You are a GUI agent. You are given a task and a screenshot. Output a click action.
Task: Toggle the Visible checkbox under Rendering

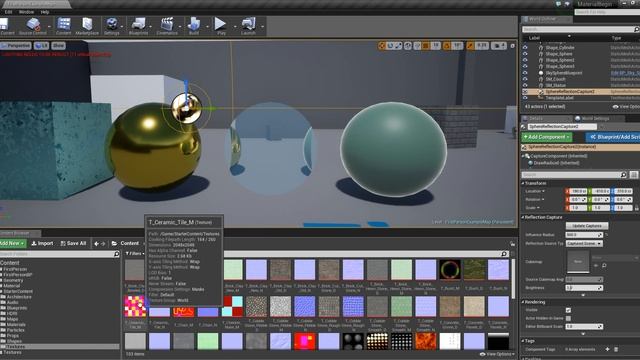[x=568, y=310]
